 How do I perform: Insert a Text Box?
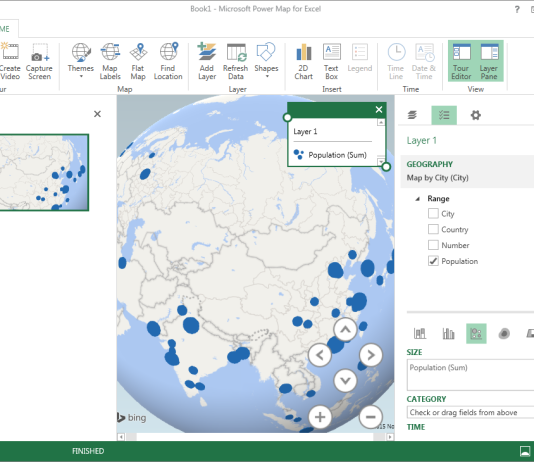(331, 61)
